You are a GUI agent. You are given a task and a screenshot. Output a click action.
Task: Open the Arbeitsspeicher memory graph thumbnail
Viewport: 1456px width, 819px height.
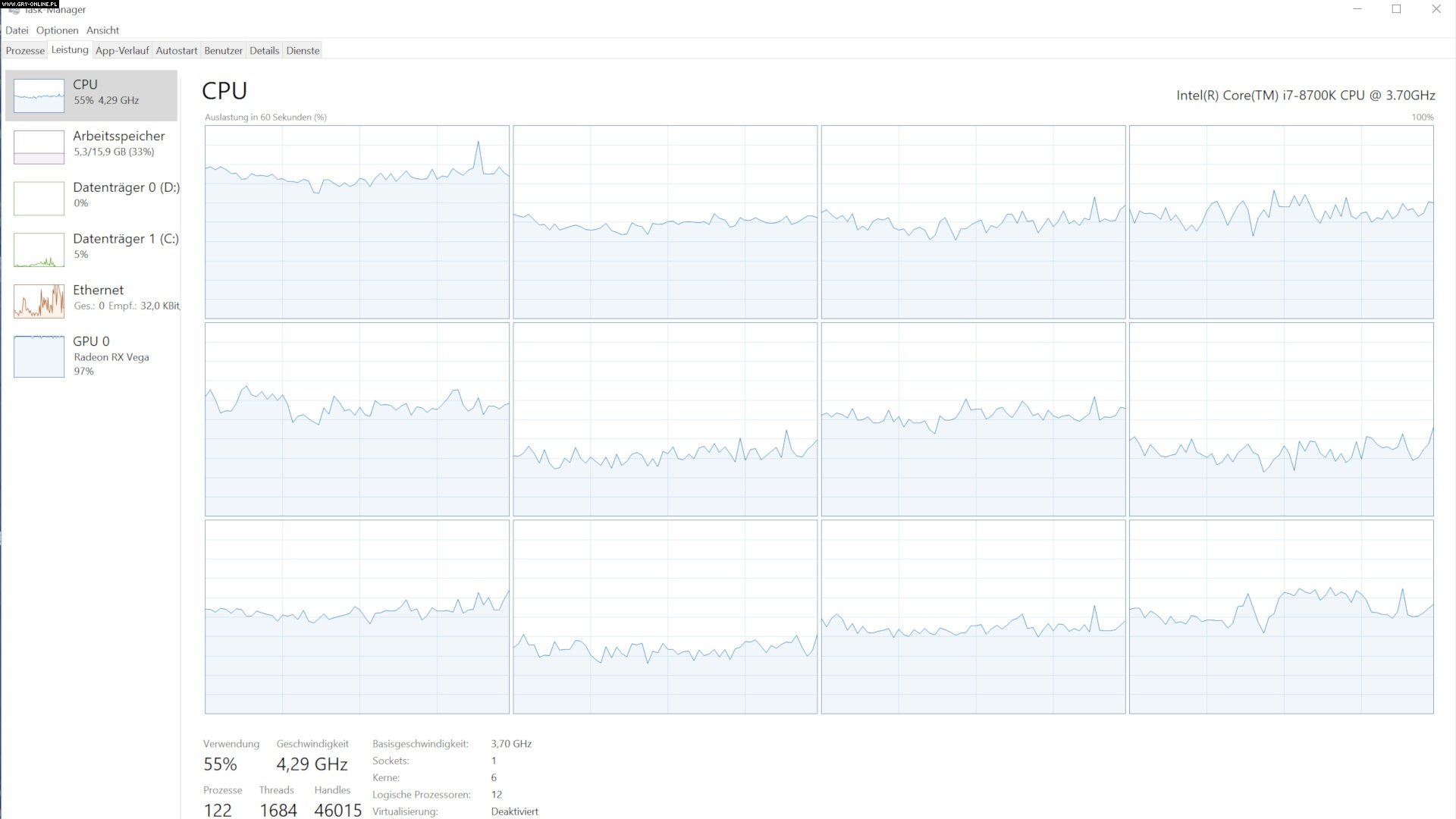(39, 147)
